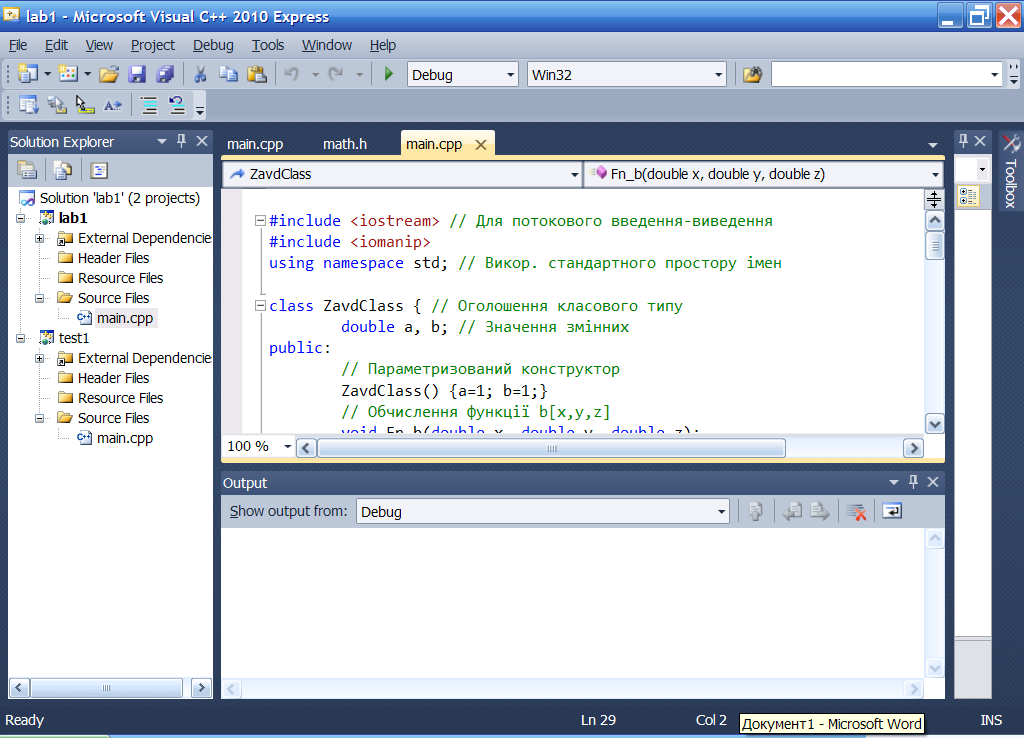Cut selection with the scissors icon
This screenshot has height=738, width=1024.
coord(200,74)
